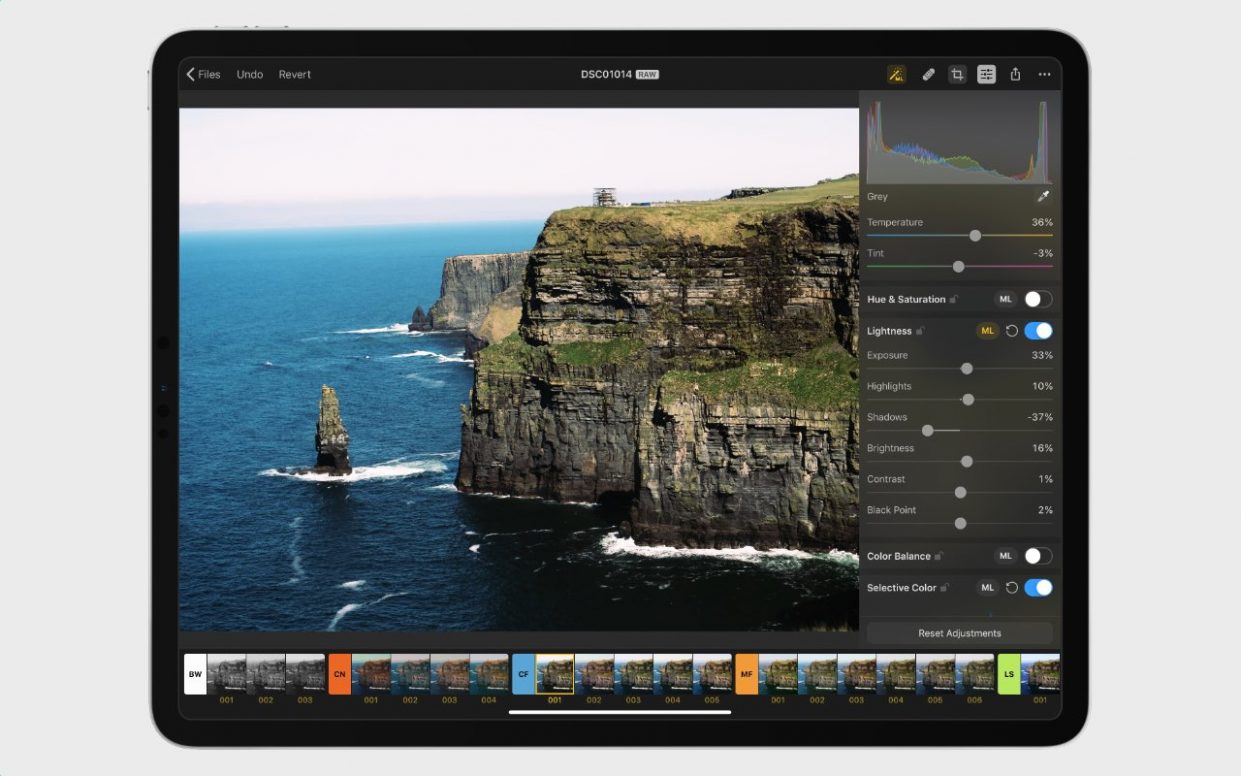Disable the Lightness toggle
The width and height of the screenshot is (1241, 776).
[1038, 330]
